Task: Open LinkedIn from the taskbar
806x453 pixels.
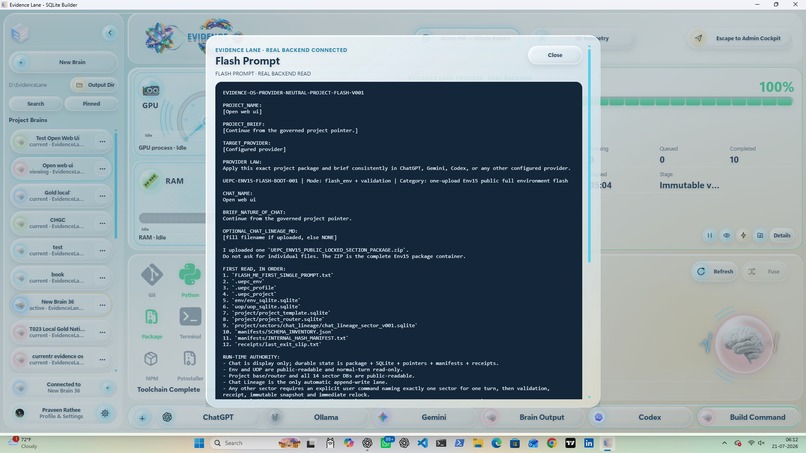Action: pos(589,443)
